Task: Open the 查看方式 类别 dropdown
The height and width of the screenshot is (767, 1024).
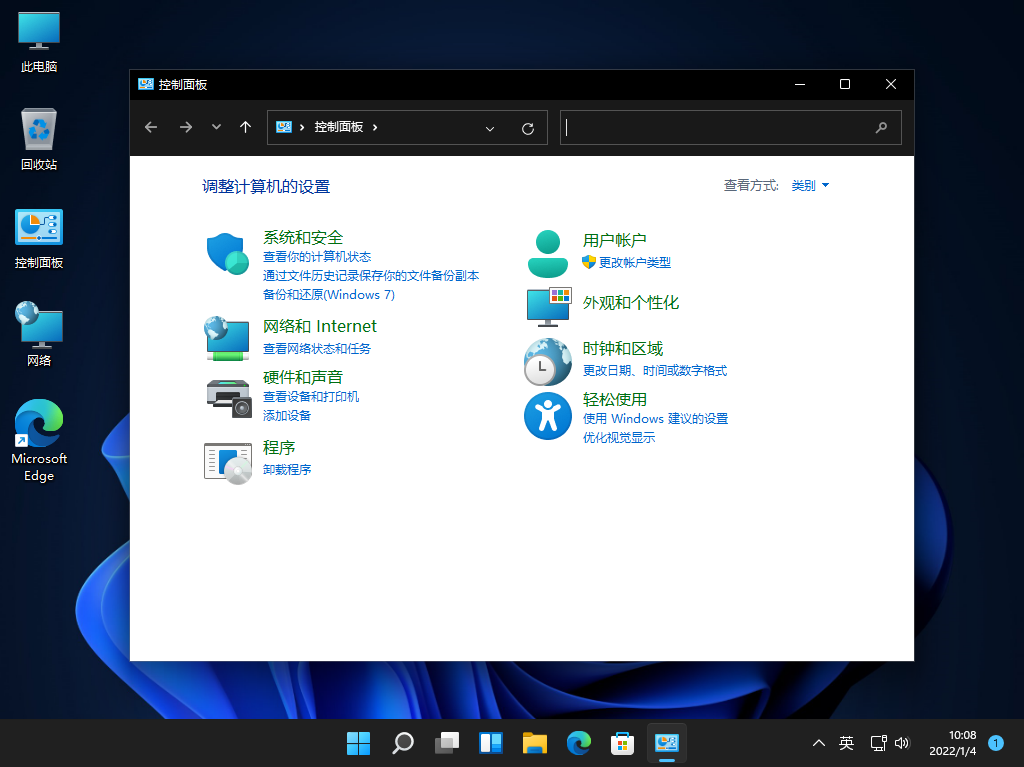Action: [x=806, y=185]
